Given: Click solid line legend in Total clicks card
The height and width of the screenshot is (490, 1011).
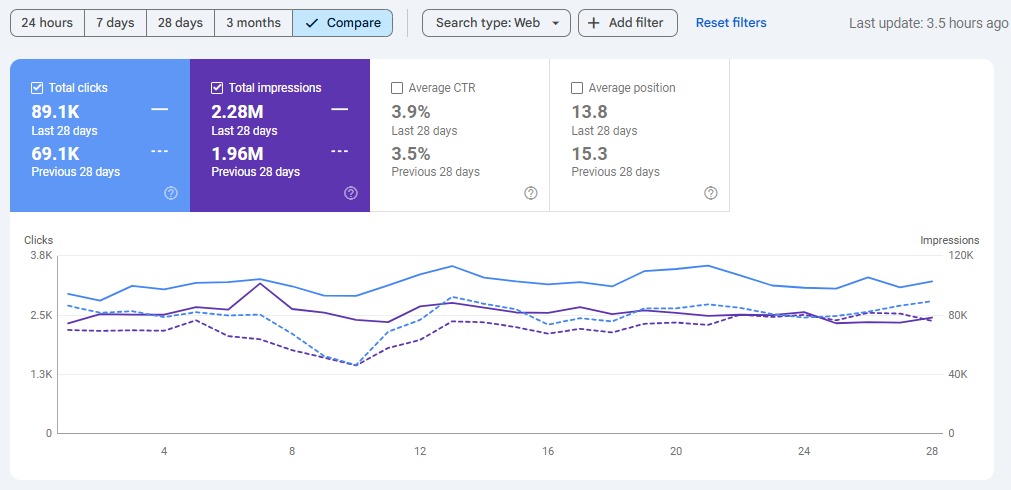Looking at the screenshot, I should coord(159,109).
